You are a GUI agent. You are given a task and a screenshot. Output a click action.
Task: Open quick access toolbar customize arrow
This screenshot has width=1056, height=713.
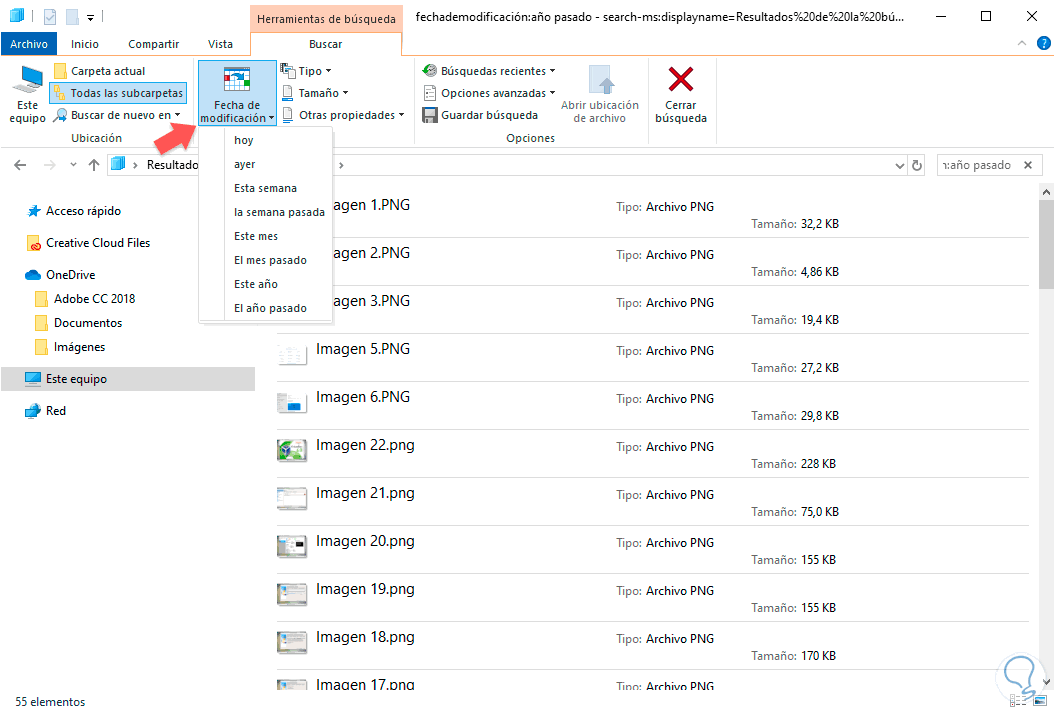90,17
